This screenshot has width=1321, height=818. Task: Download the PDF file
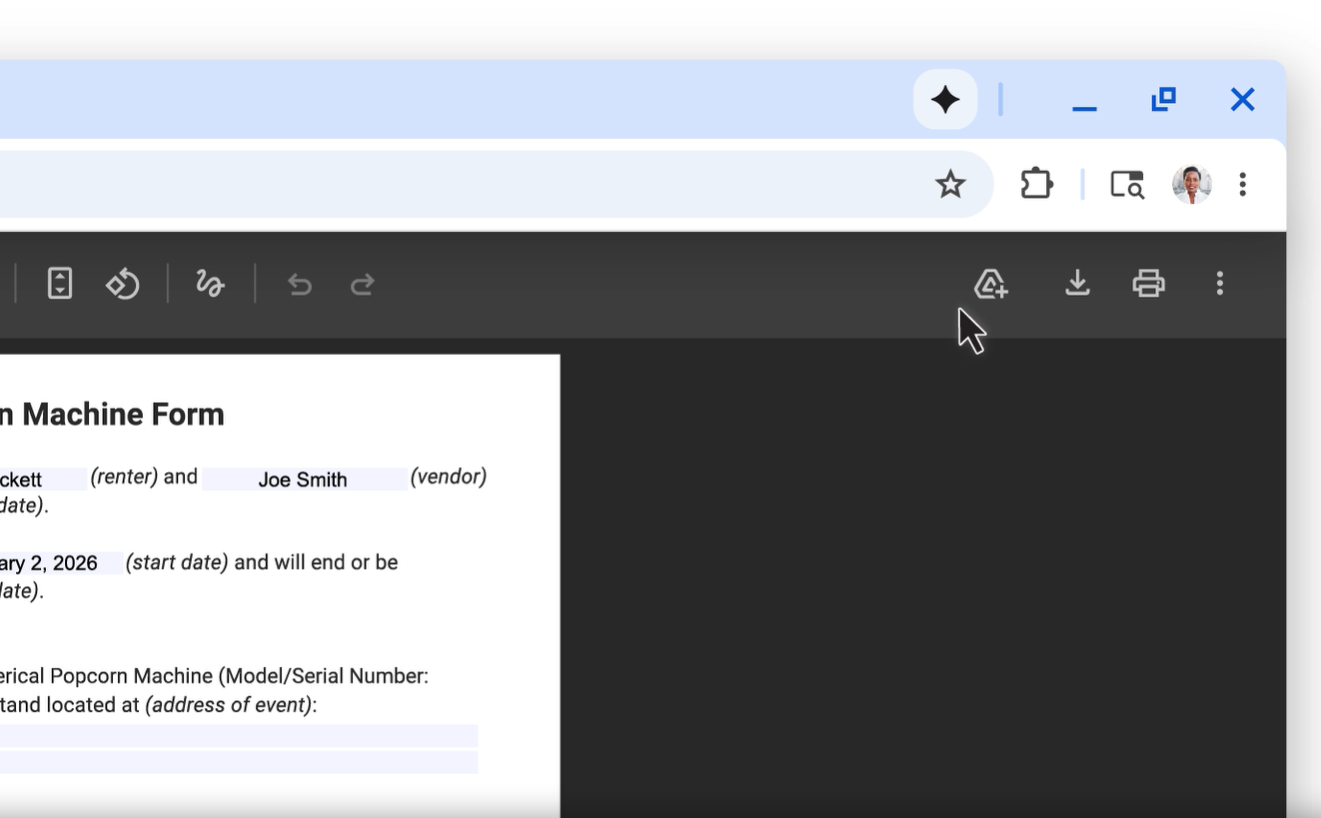[x=1077, y=284]
